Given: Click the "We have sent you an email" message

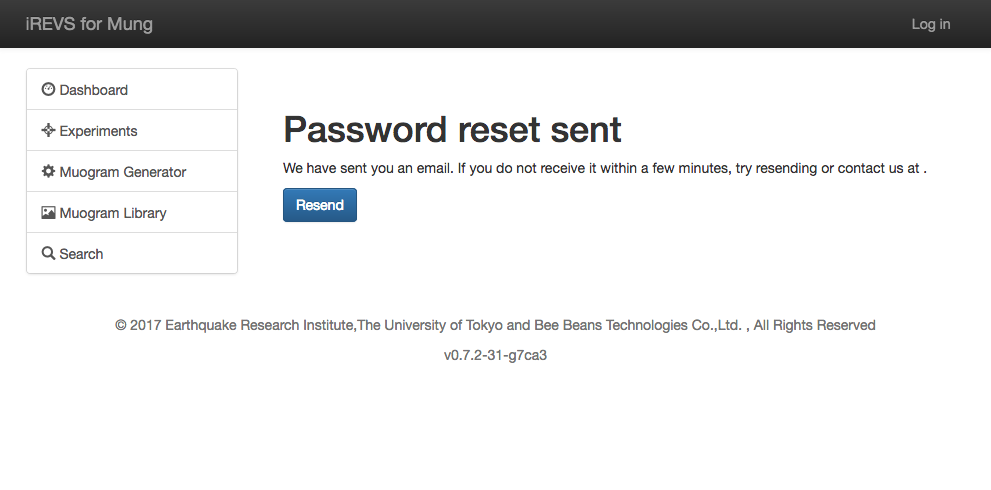Looking at the screenshot, I should click(x=368, y=168).
